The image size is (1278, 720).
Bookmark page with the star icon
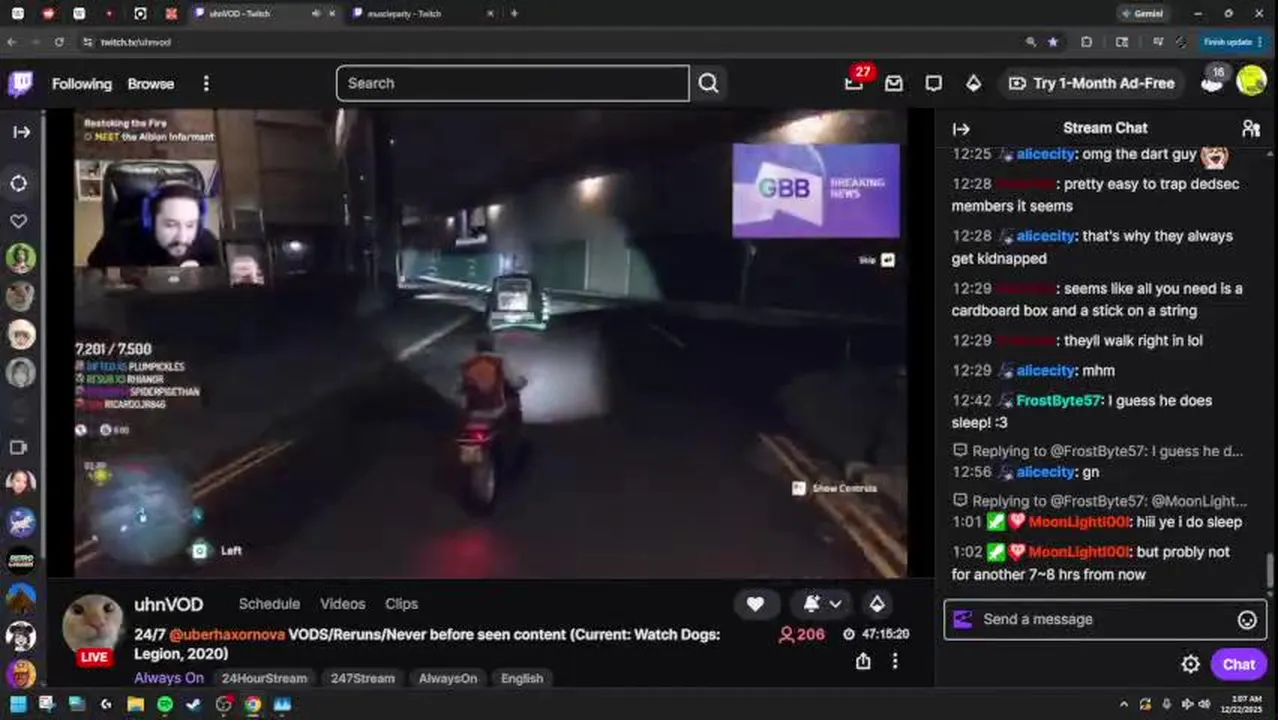click(1053, 42)
